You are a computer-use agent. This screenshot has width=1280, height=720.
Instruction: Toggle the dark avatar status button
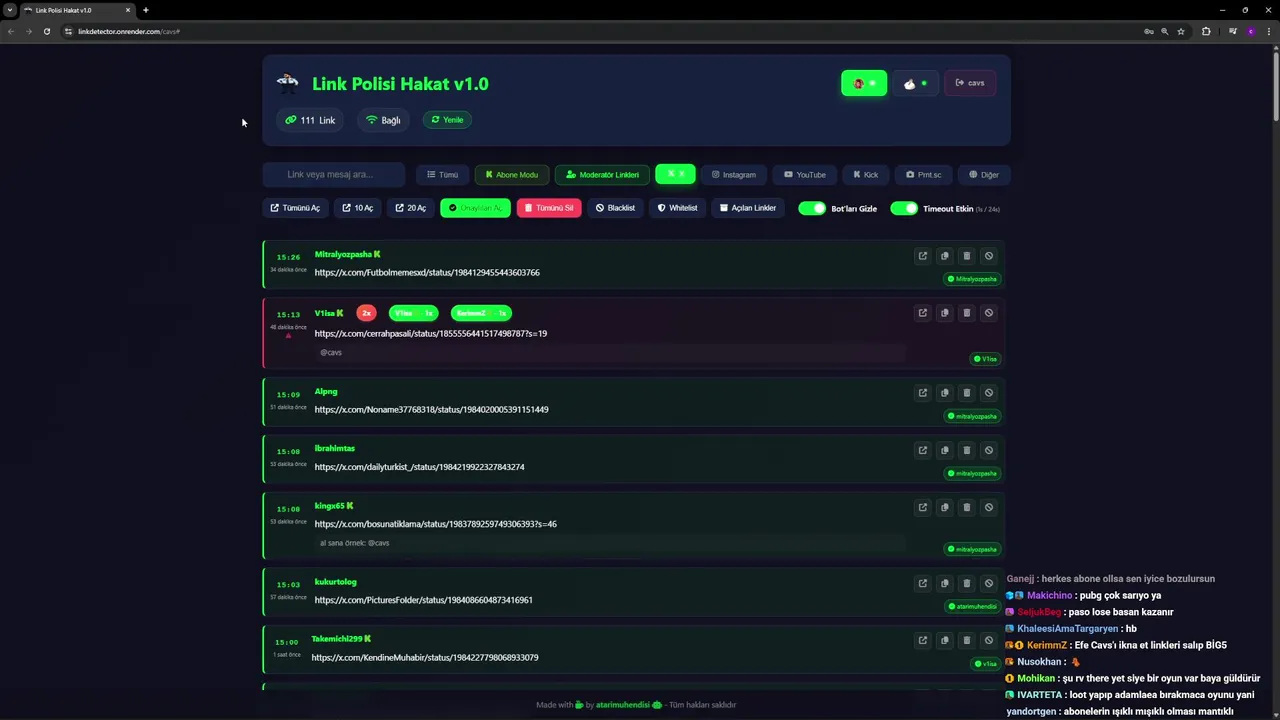[915, 83]
